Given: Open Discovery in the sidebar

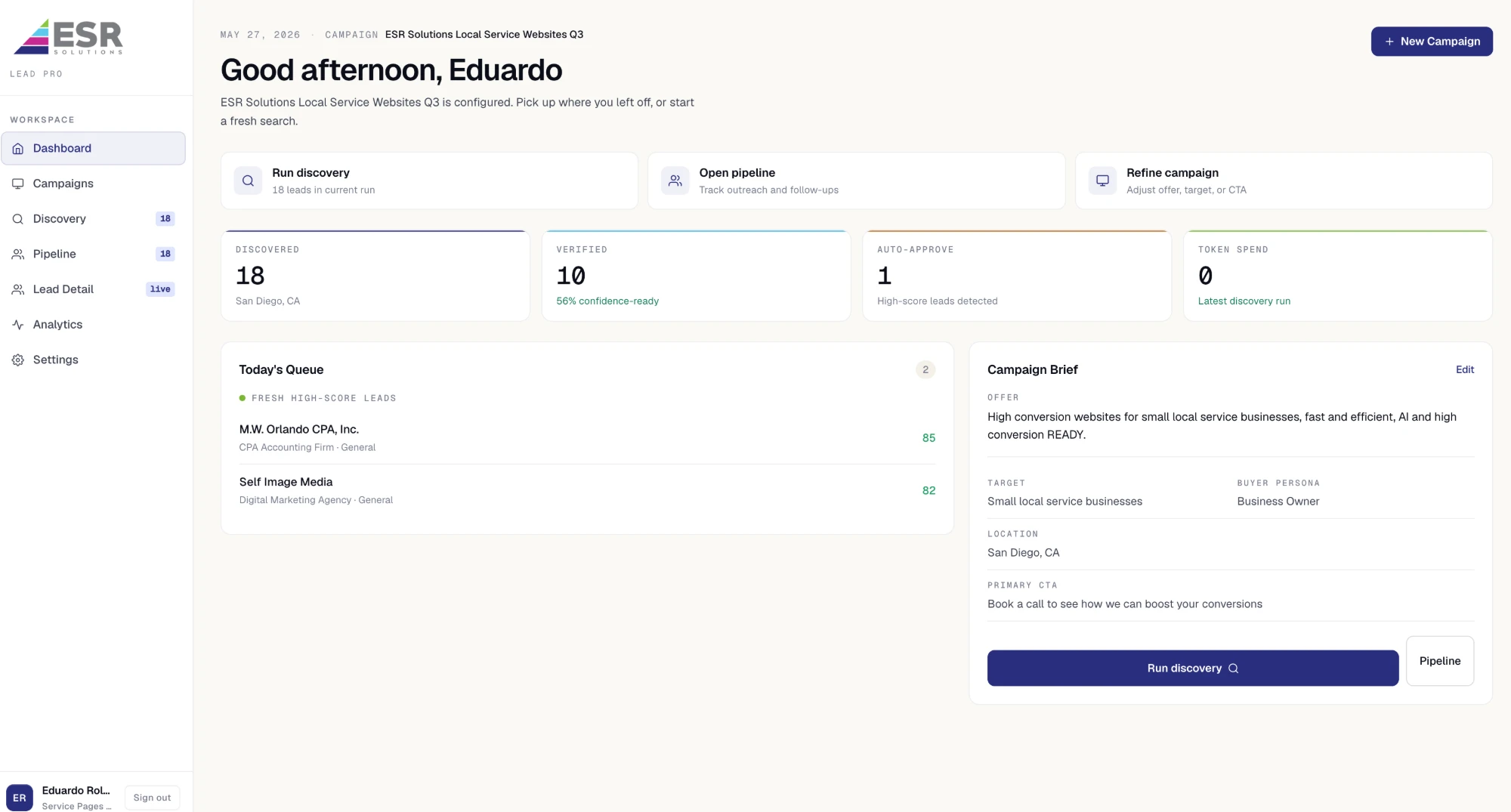Looking at the screenshot, I should (93, 219).
